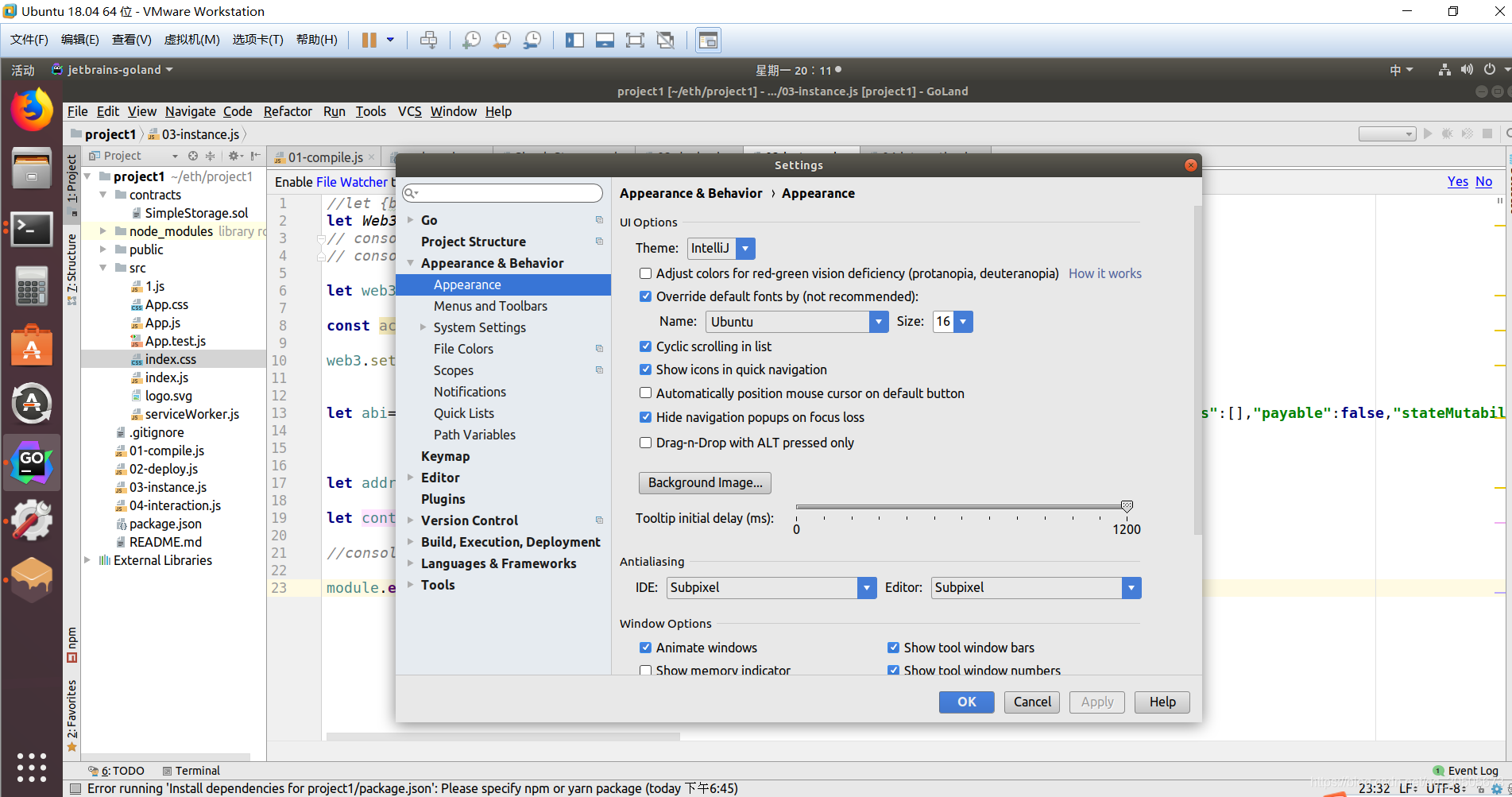1512x797 pixels.
Task: Open the Navigate menu
Action: click(190, 111)
